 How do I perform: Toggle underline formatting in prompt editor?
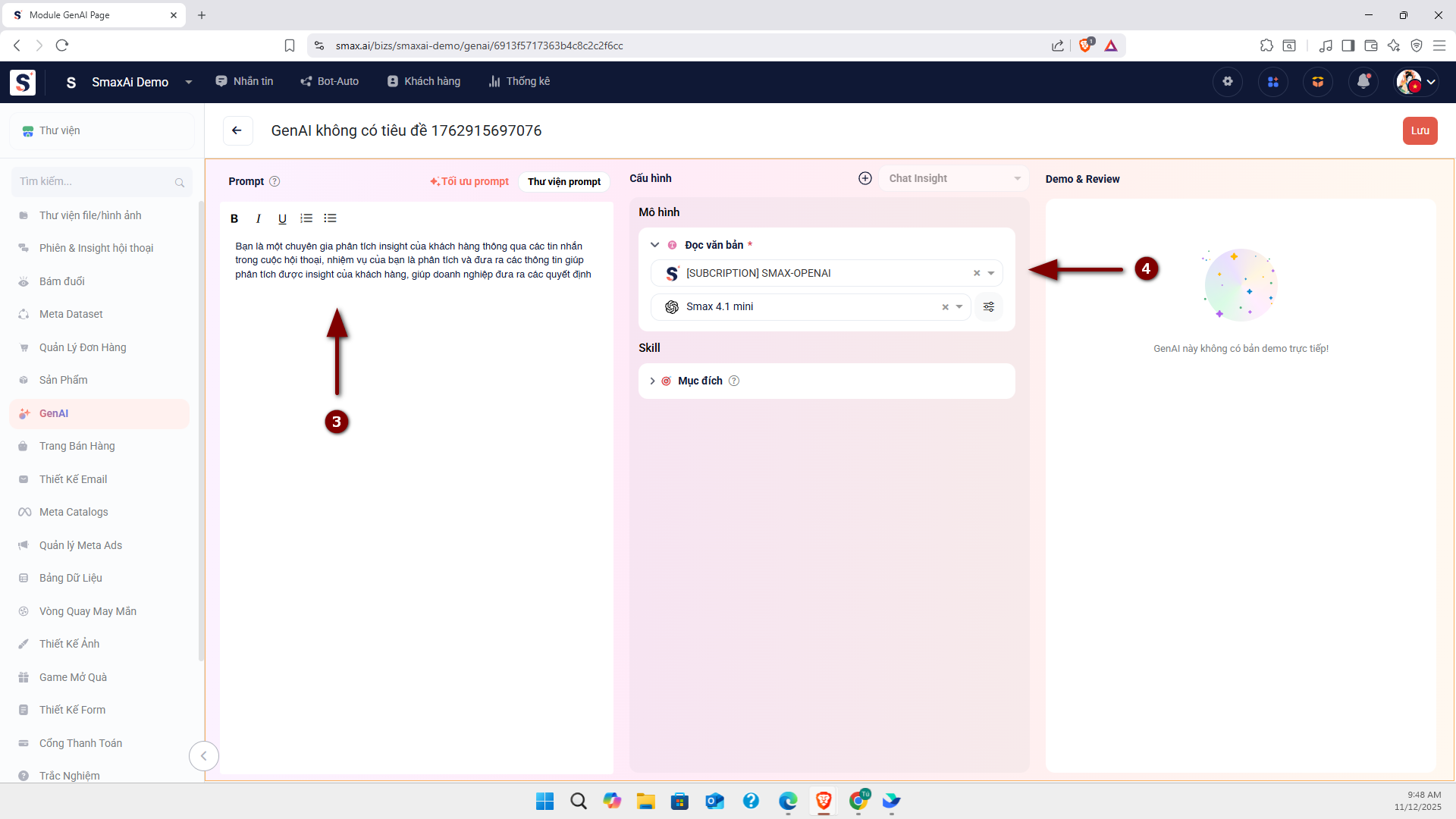point(282,218)
